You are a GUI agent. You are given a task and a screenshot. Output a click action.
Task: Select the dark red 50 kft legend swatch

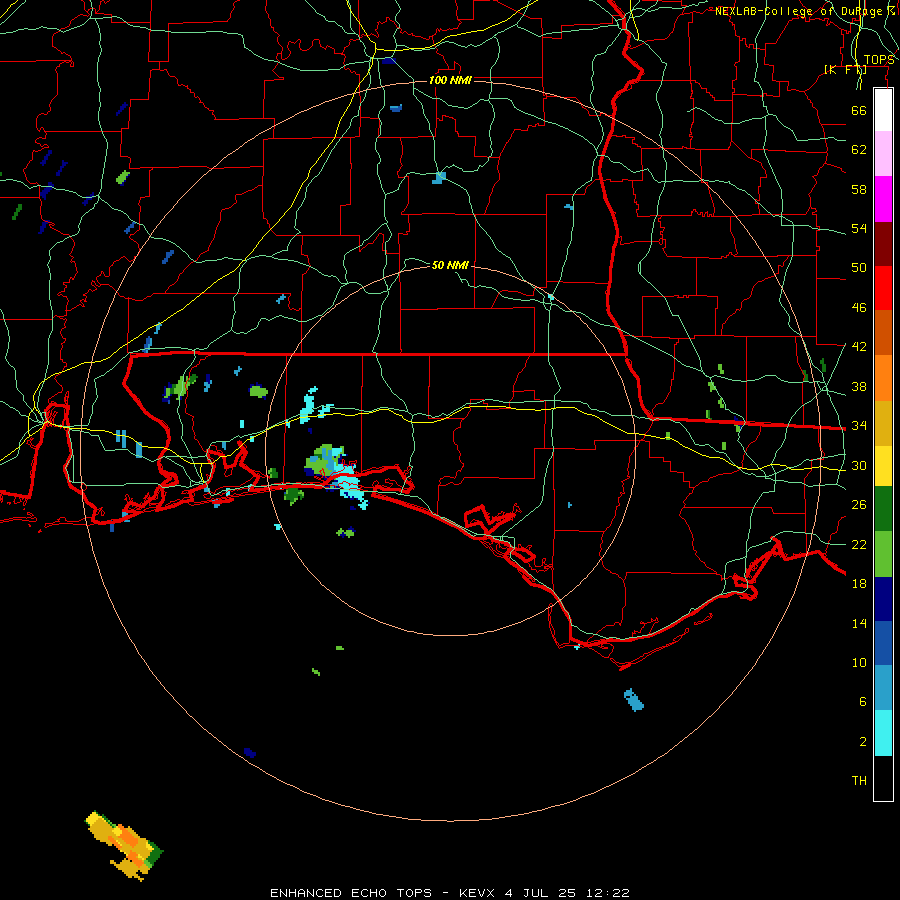(x=883, y=244)
